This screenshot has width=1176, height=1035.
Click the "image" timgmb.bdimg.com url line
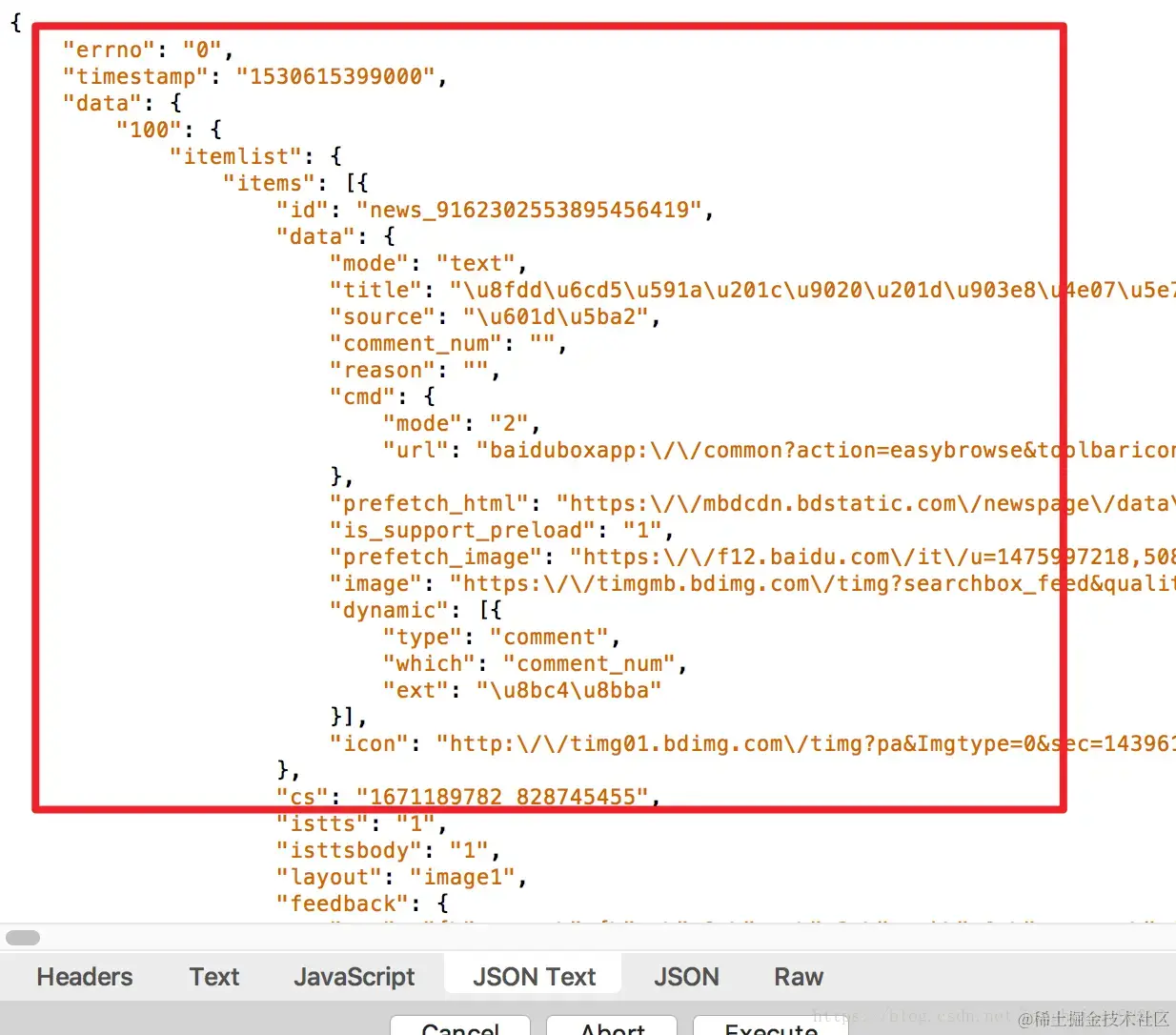pyautogui.click(x=752, y=583)
